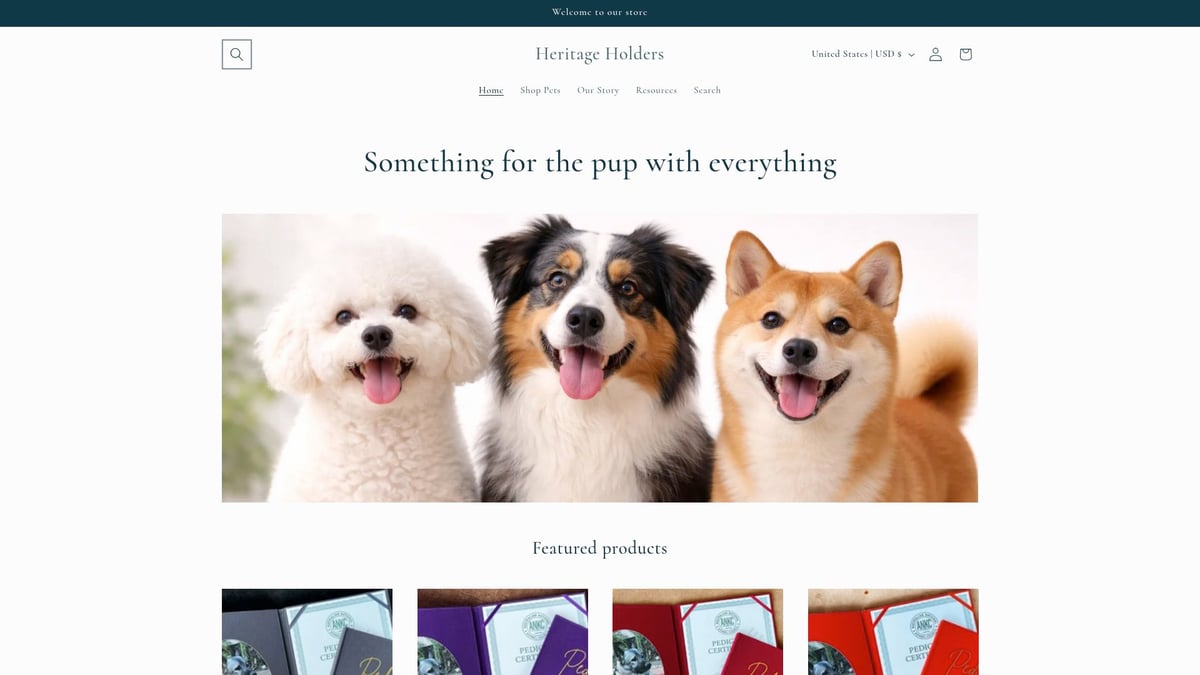Click the 'Welcome to our store' announcement bar
The image size is (1200, 675).
pos(600,13)
